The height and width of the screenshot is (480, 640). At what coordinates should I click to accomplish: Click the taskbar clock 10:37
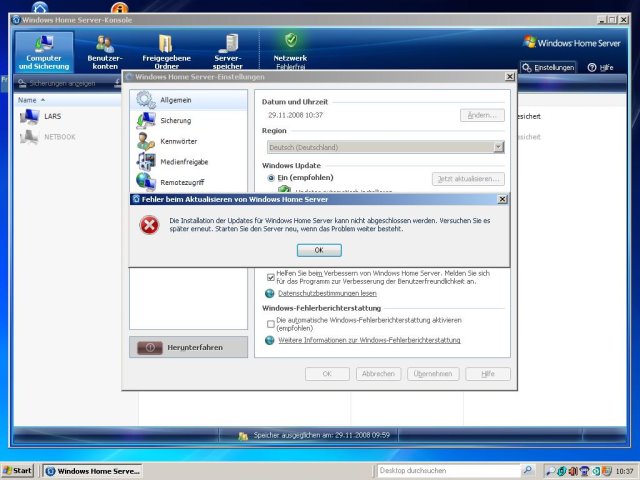[624, 471]
